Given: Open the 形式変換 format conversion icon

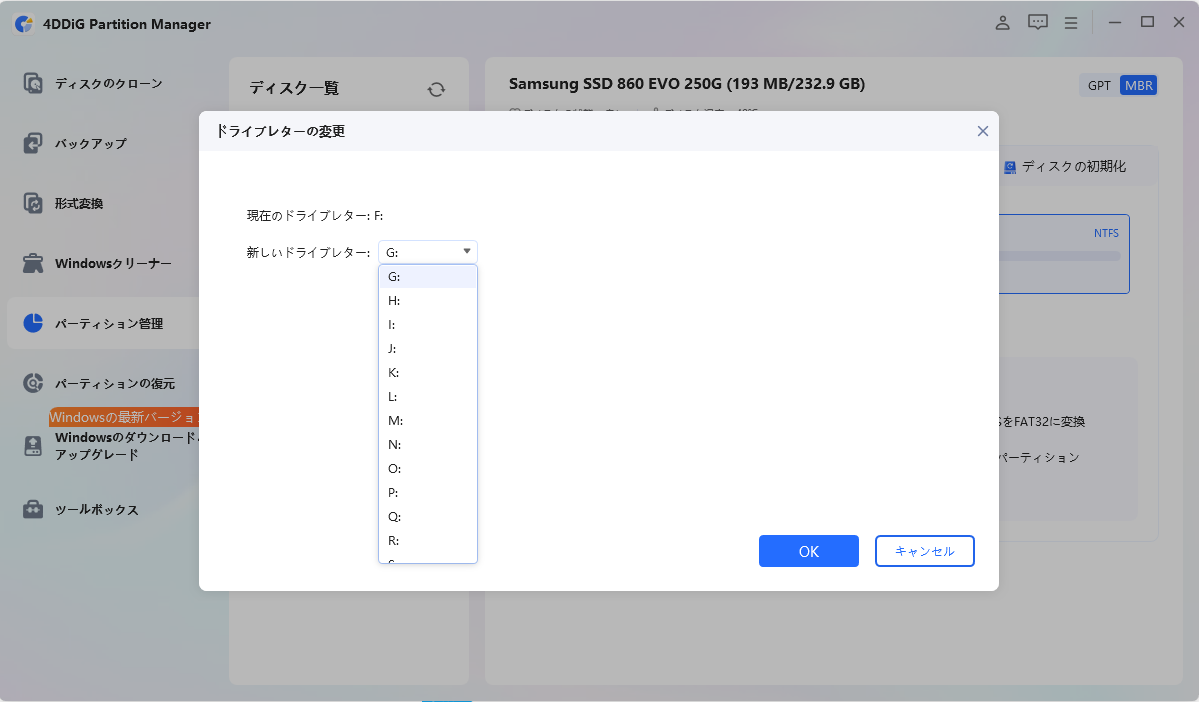Looking at the screenshot, I should (33, 203).
